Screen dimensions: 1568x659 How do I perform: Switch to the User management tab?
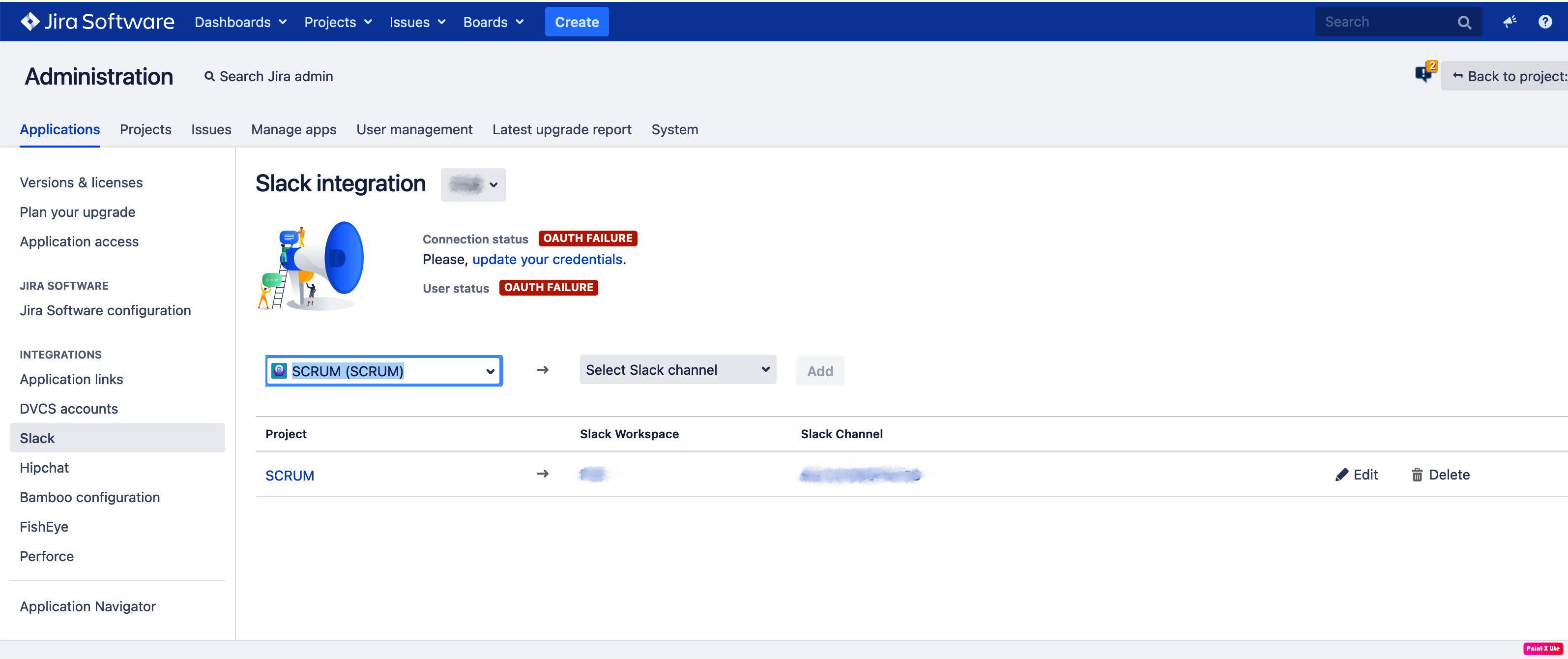[414, 130]
